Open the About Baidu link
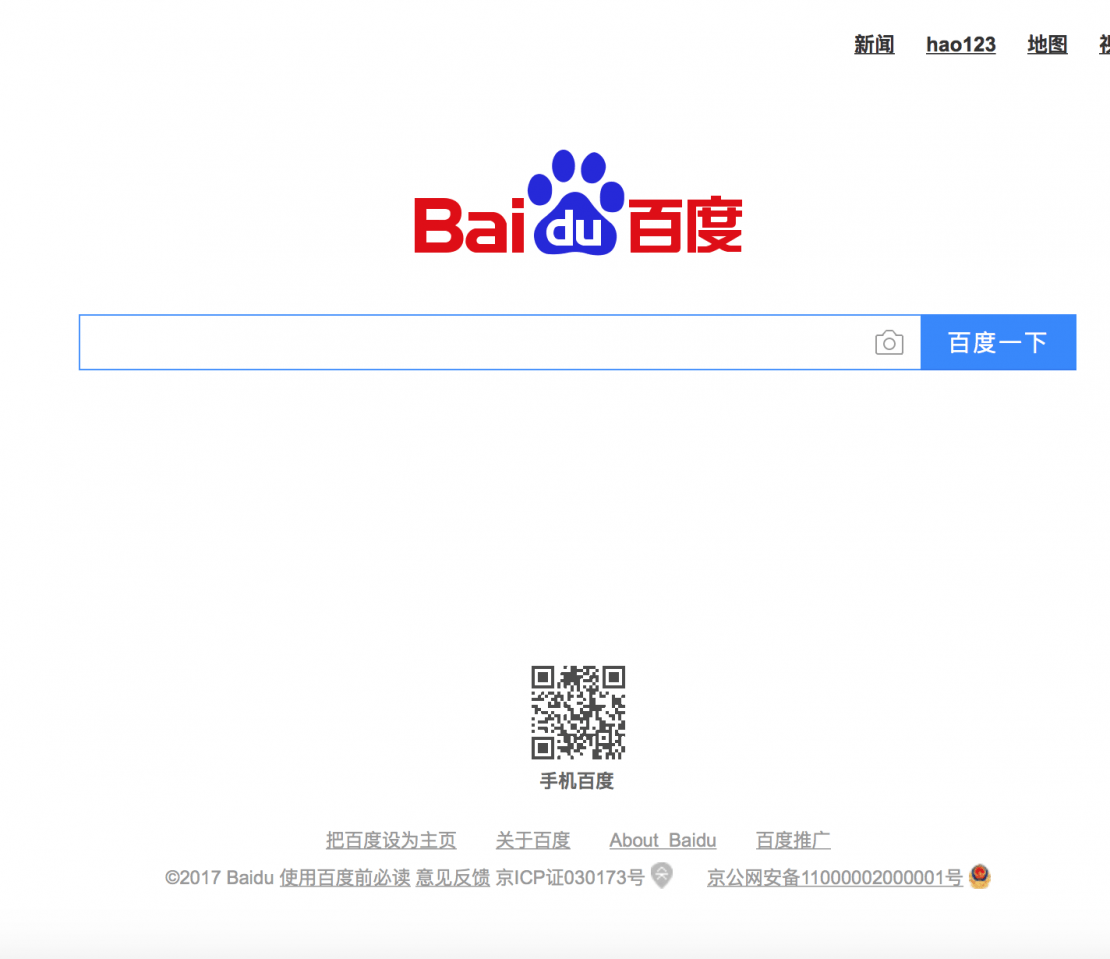 pyautogui.click(x=663, y=840)
